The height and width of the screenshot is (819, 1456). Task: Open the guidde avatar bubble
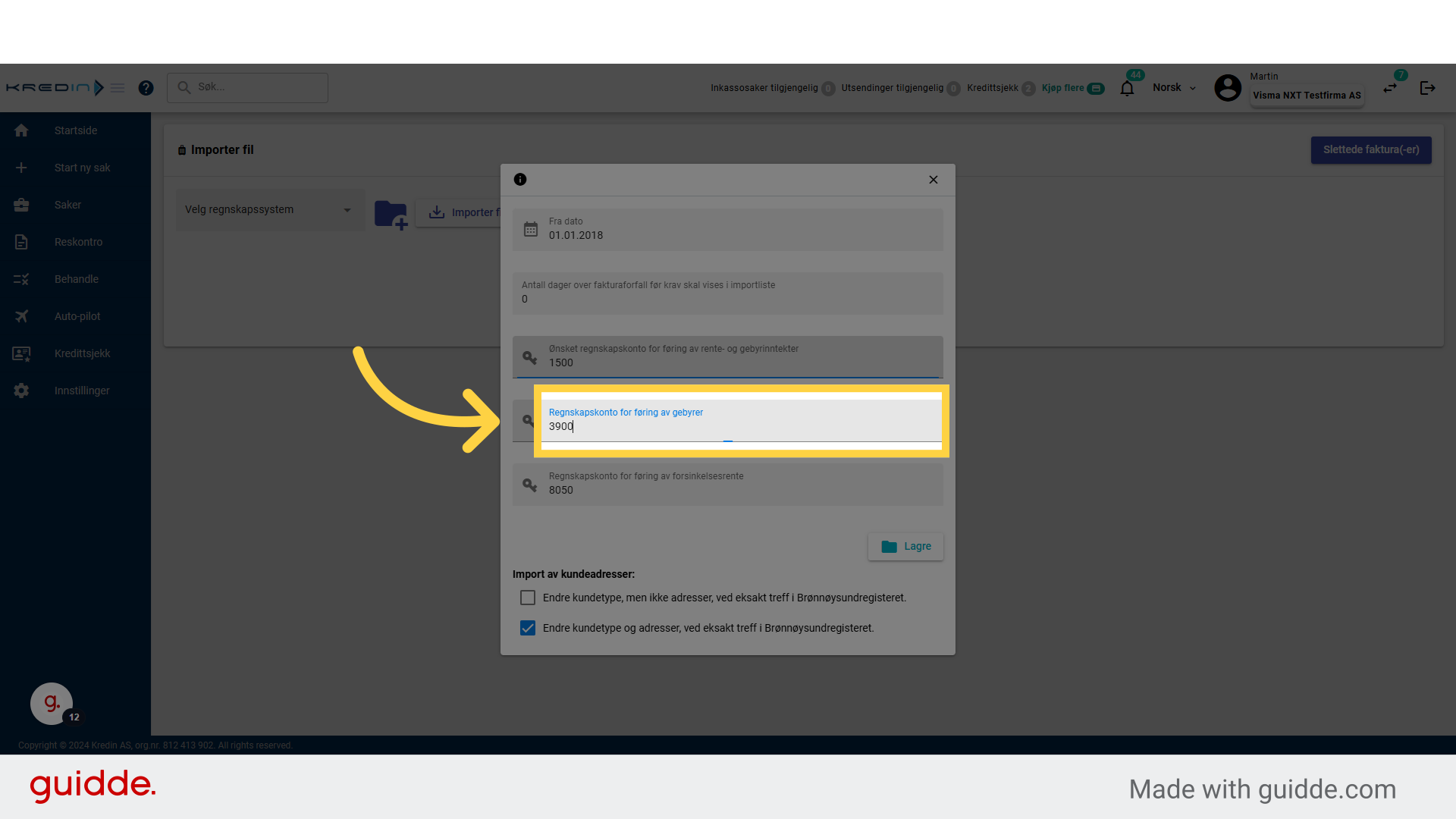(x=52, y=703)
